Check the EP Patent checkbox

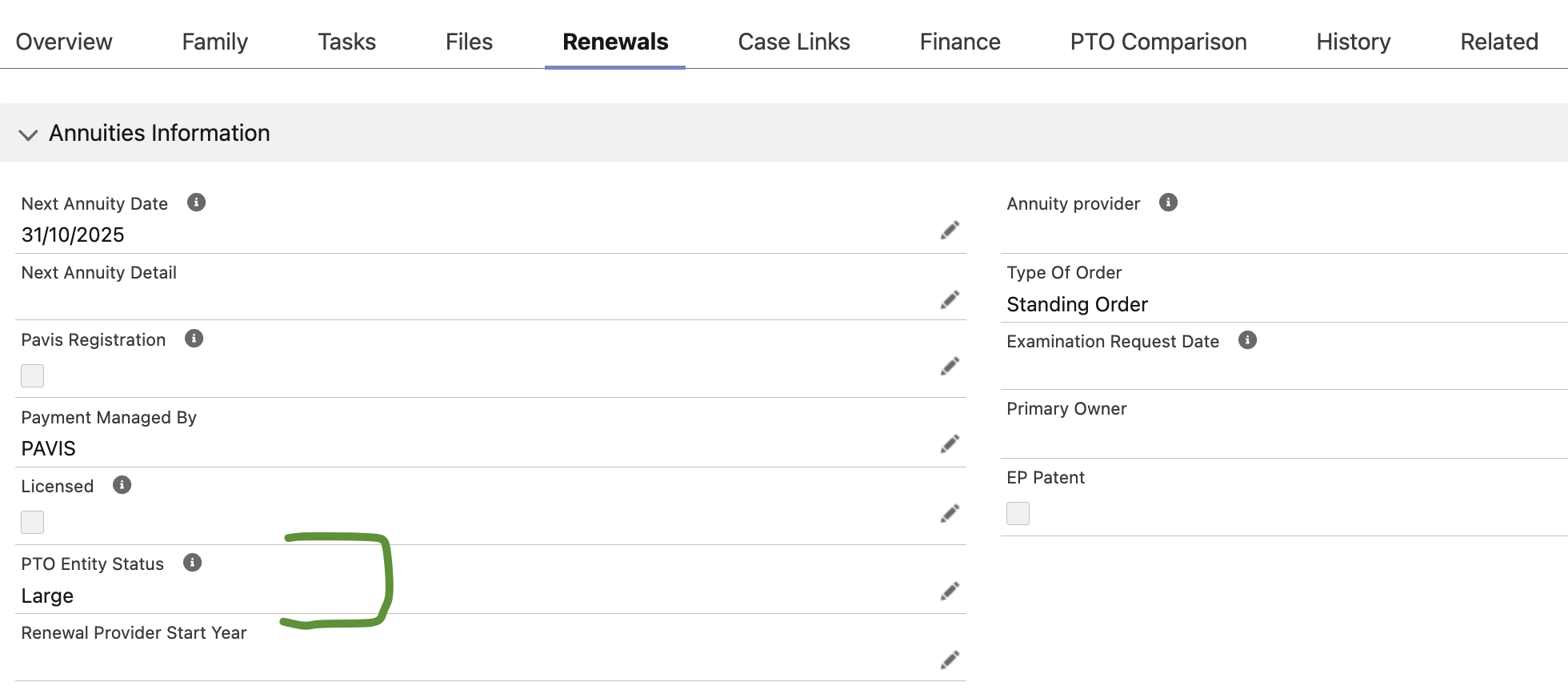point(1018,513)
